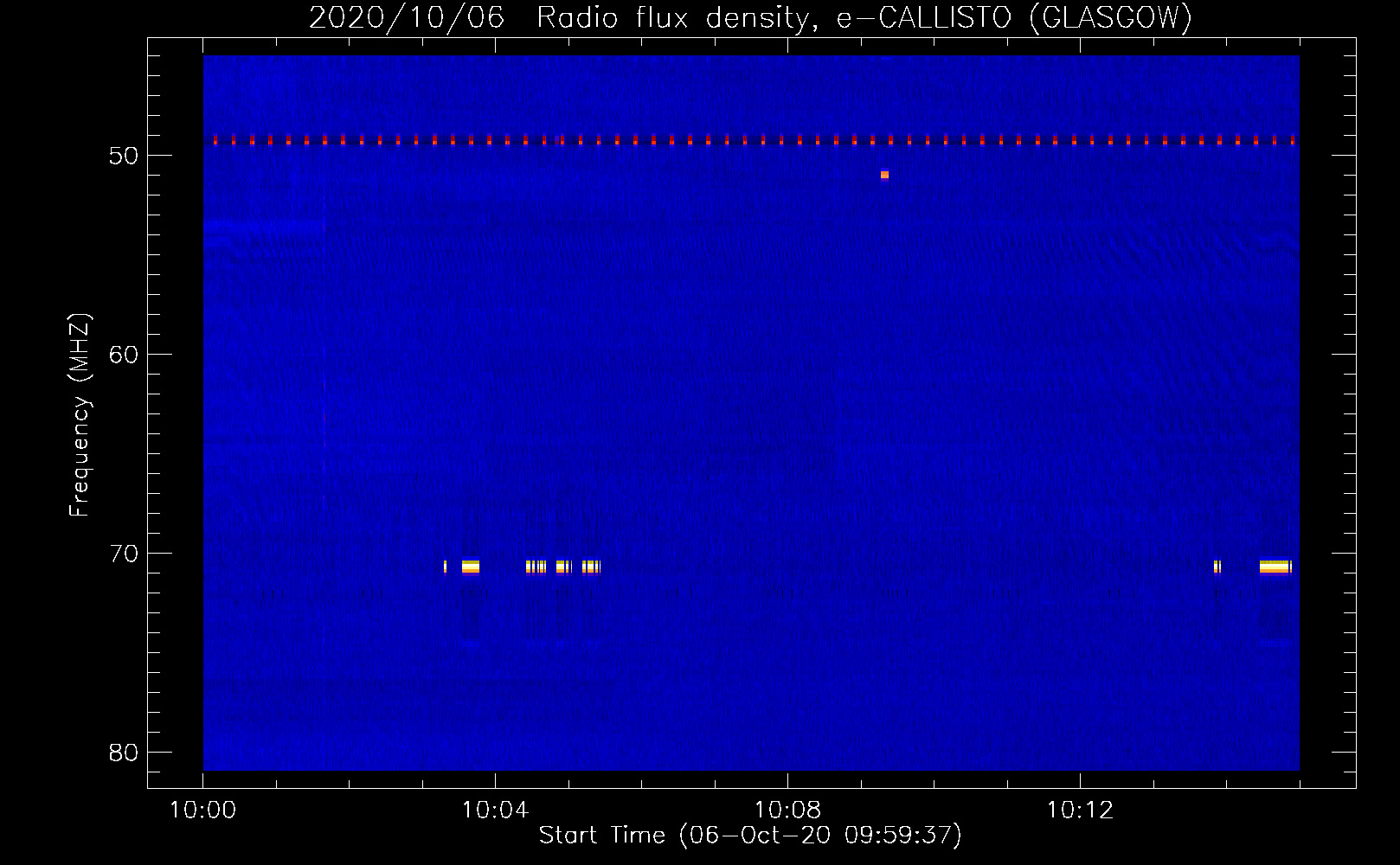
Task: Click the '50' frequency tick label
Action: click(124, 157)
